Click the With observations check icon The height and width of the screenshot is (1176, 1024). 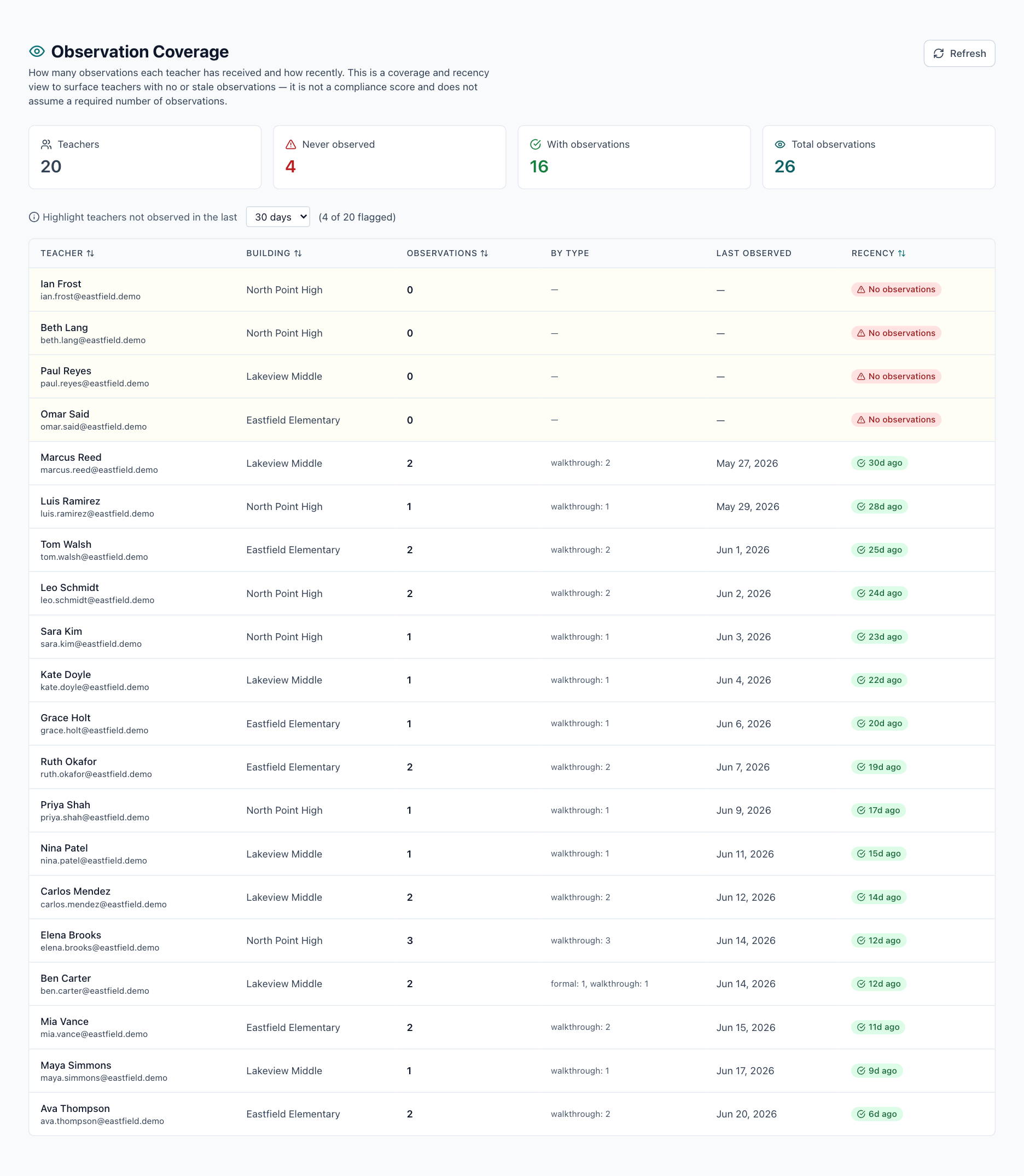[x=536, y=144]
